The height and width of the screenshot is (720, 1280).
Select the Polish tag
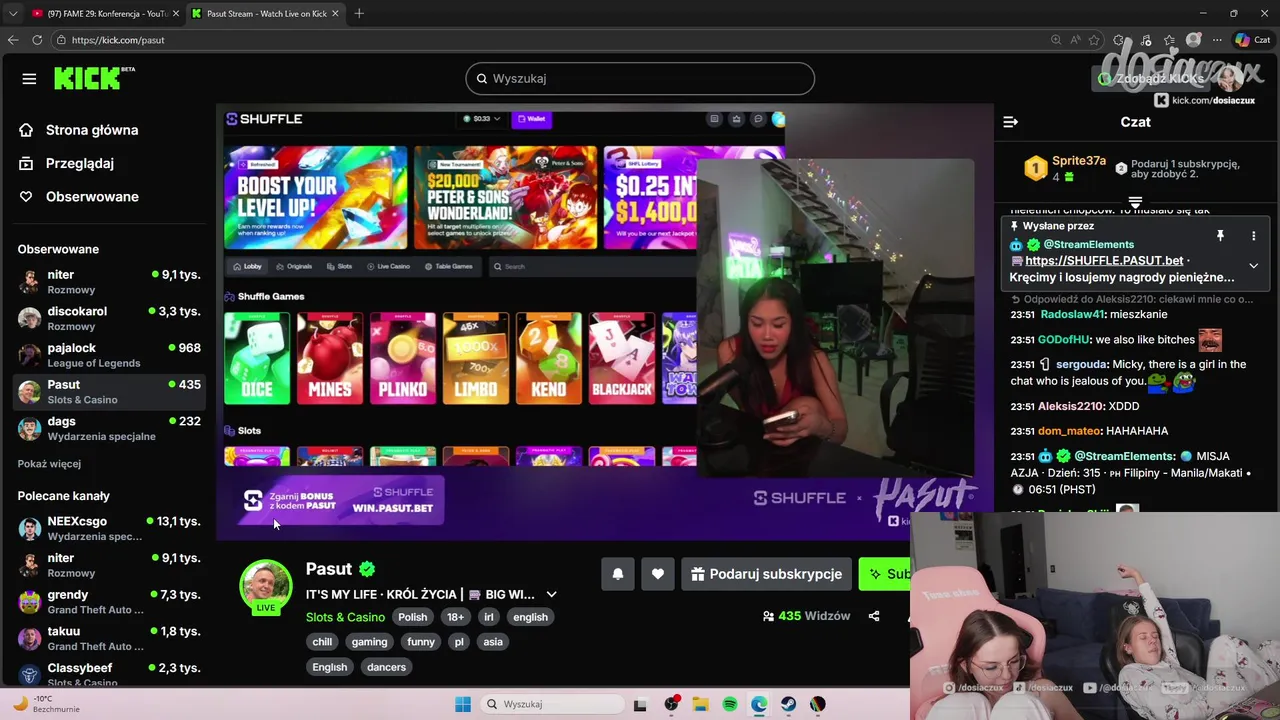pos(412,617)
